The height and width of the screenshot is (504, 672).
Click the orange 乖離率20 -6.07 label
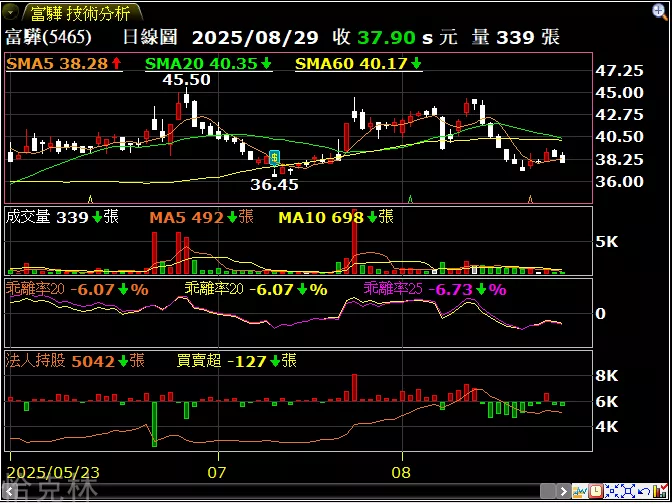coord(77,290)
